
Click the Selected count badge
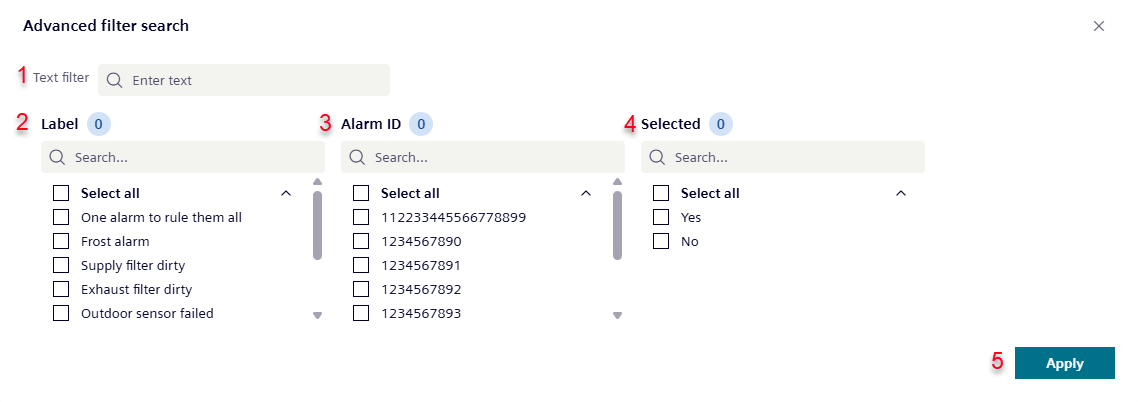tap(721, 124)
